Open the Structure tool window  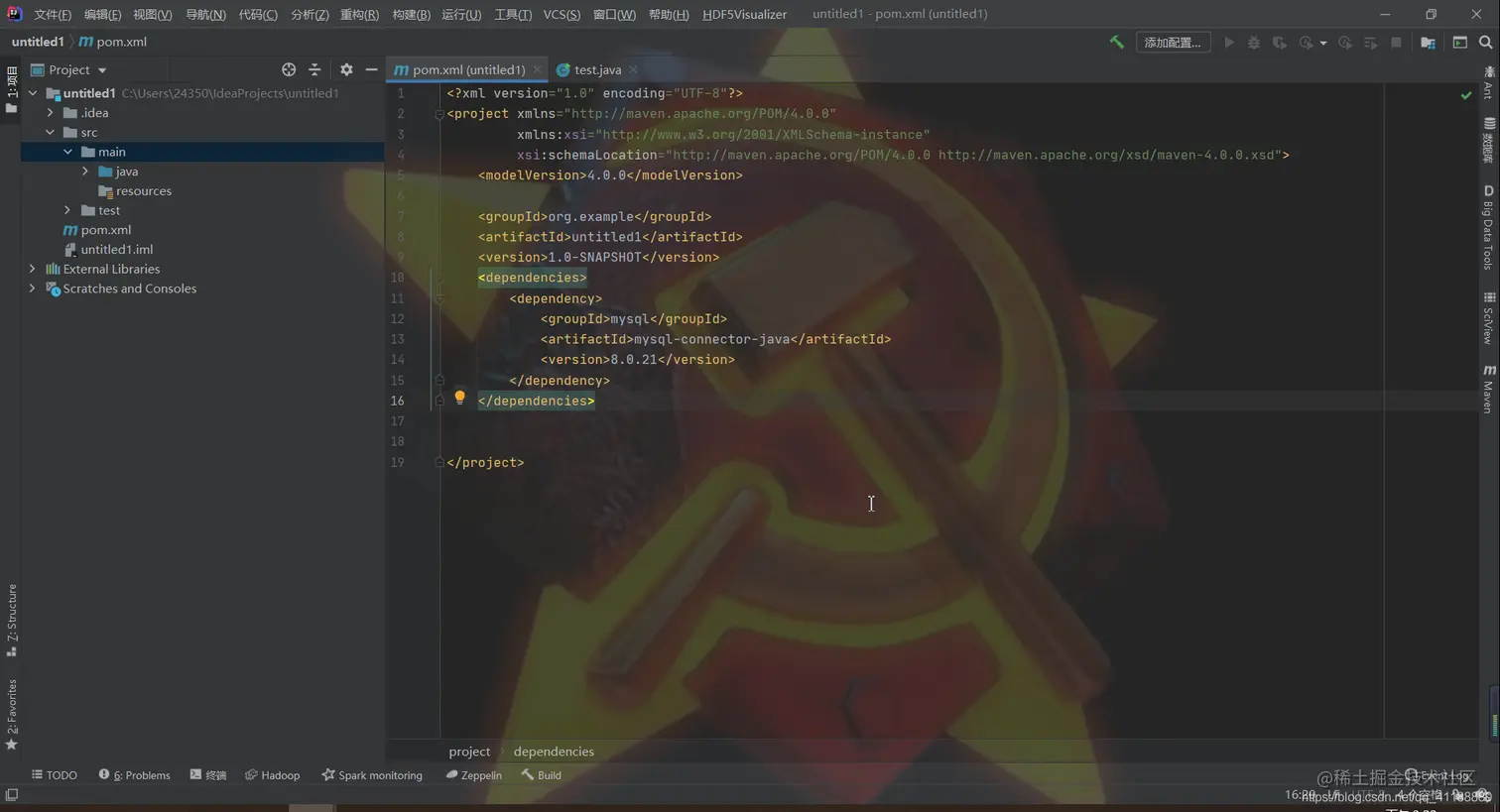coord(12,620)
